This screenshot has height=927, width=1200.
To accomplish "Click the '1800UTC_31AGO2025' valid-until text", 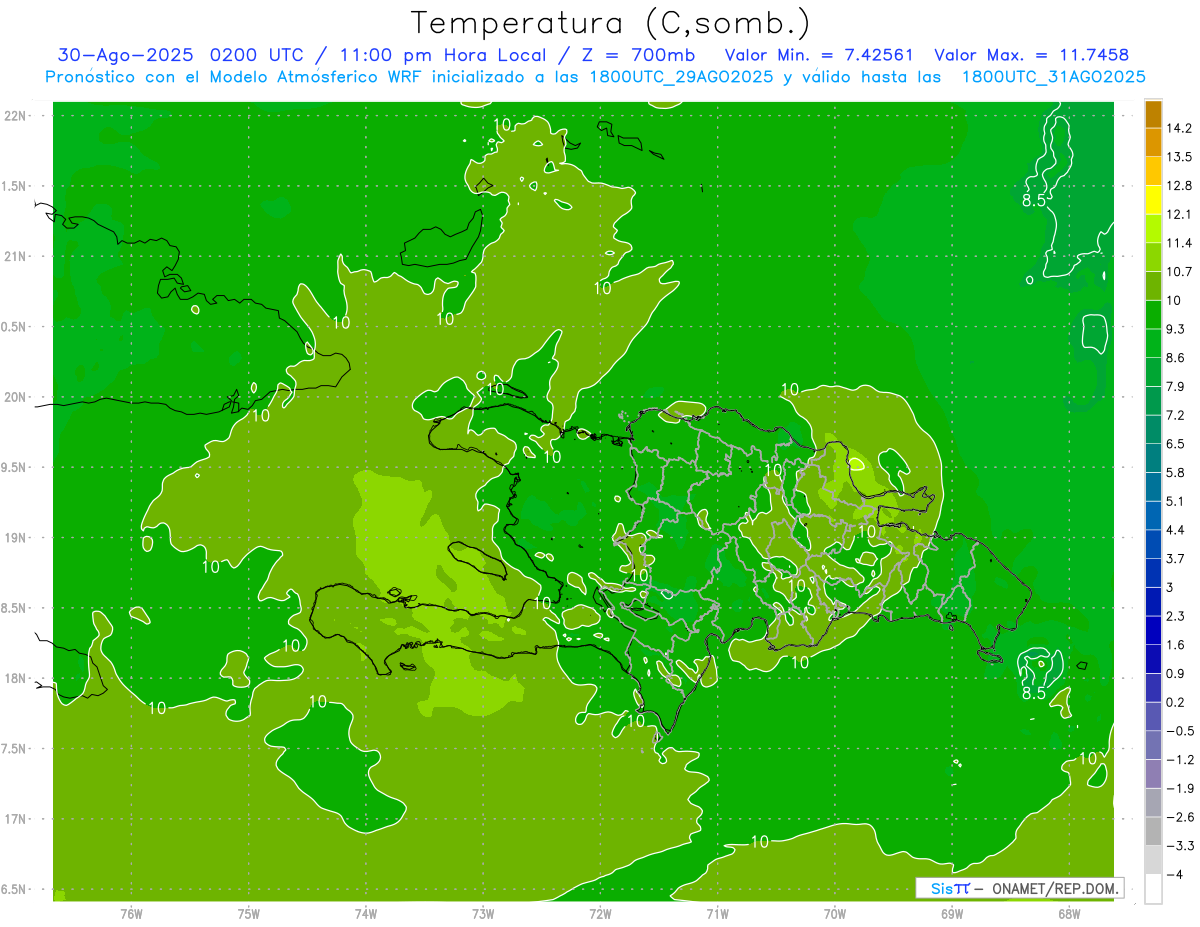I will (x=1053, y=77).
